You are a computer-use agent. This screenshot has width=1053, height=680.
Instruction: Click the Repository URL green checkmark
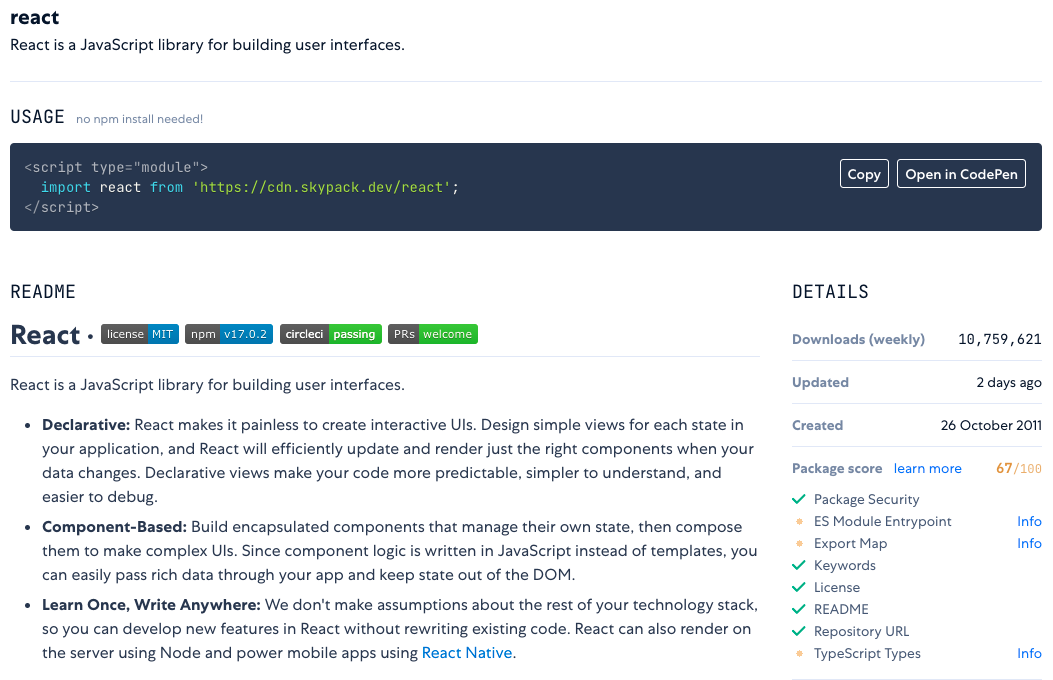tap(798, 632)
